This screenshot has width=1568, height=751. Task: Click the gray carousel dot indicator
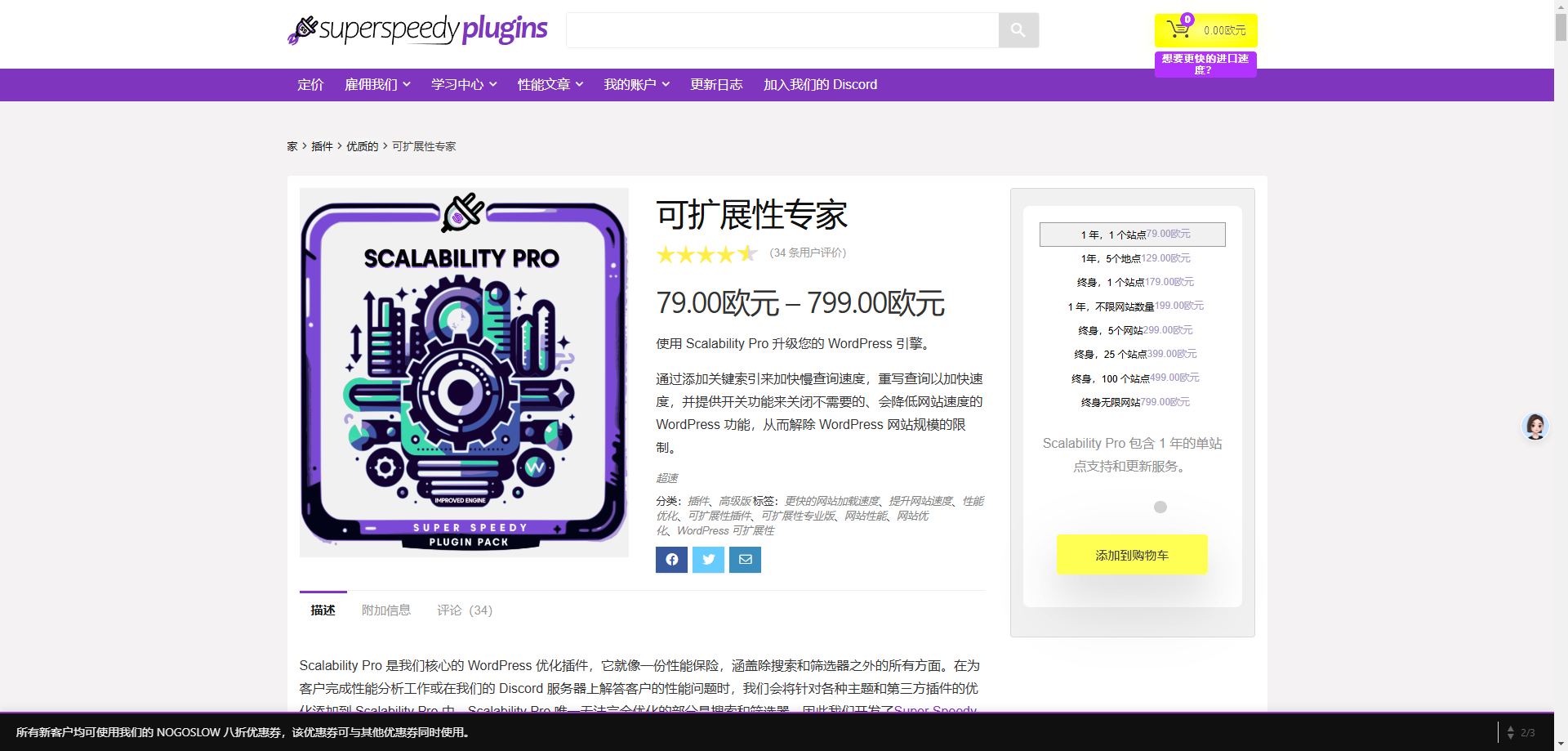tap(1160, 507)
